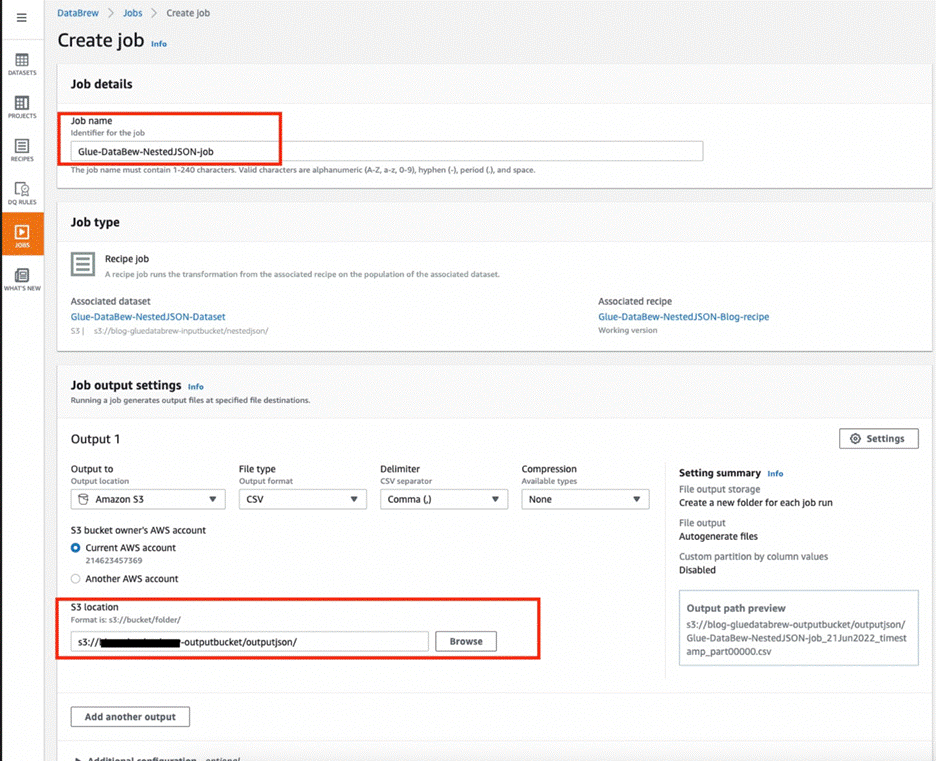Click the Create job breadcrumb text
This screenshot has height=761, width=936.
[188, 13]
